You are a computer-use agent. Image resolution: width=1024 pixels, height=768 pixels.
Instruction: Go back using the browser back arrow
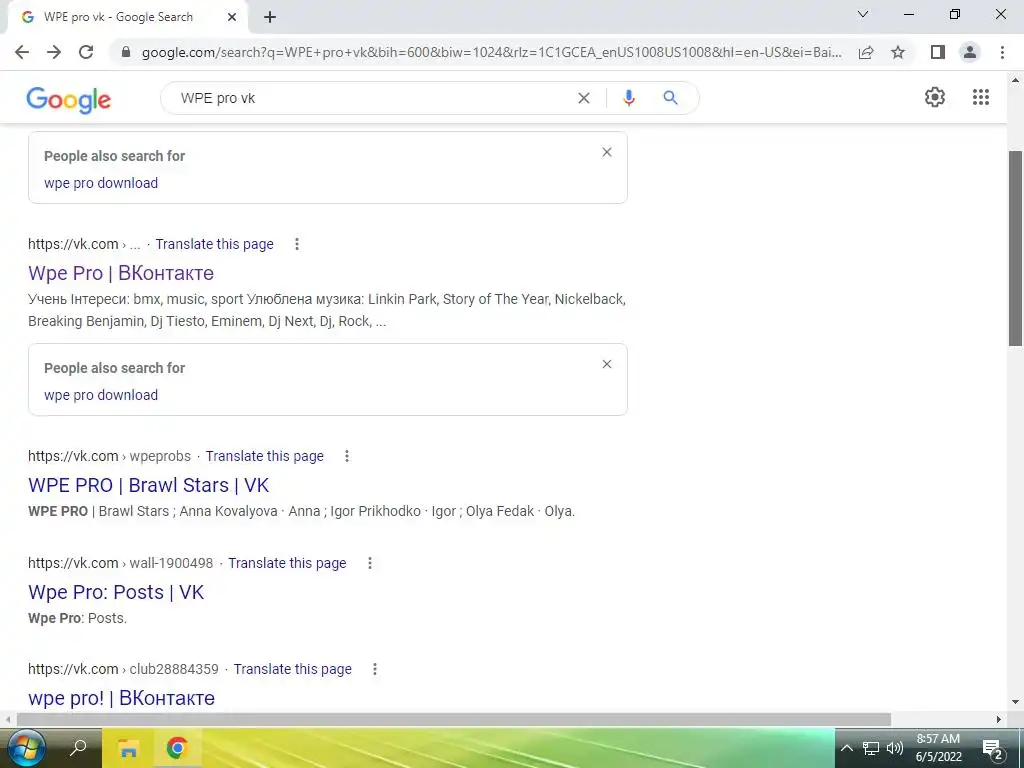pos(22,52)
